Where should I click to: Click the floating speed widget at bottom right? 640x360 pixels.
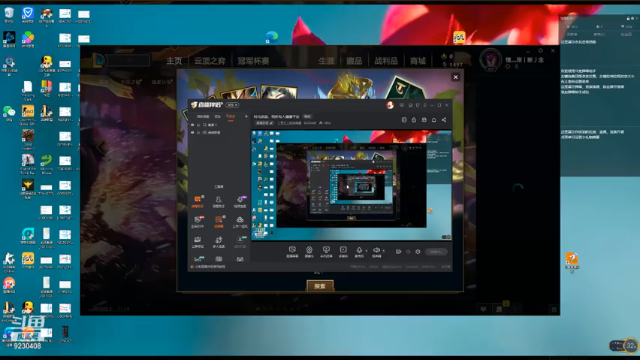(624, 346)
